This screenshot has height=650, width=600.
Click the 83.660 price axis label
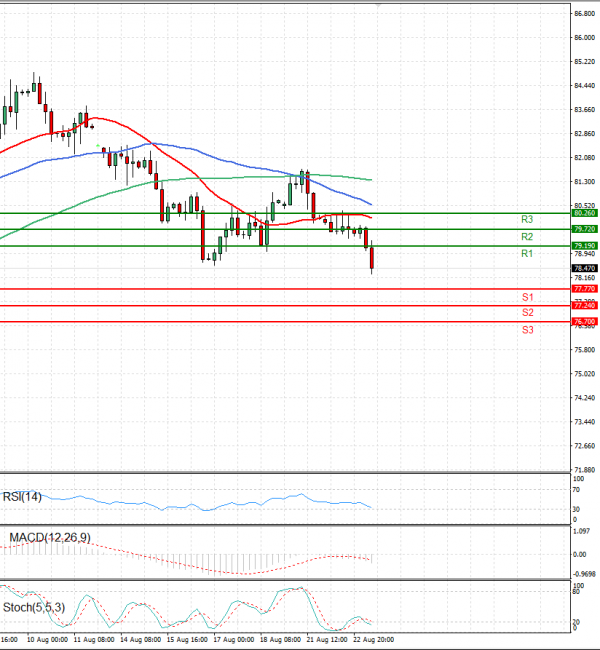(x=584, y=110)
